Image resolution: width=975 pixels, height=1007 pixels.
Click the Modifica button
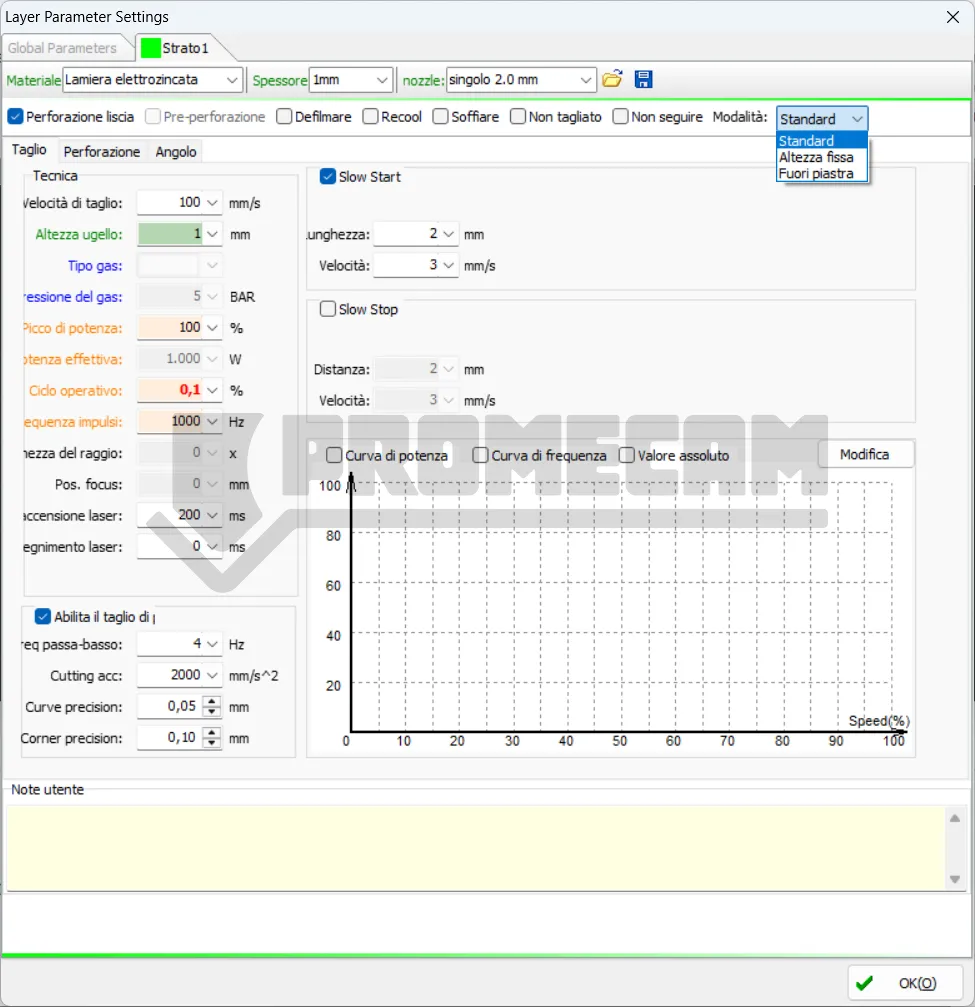864,454
